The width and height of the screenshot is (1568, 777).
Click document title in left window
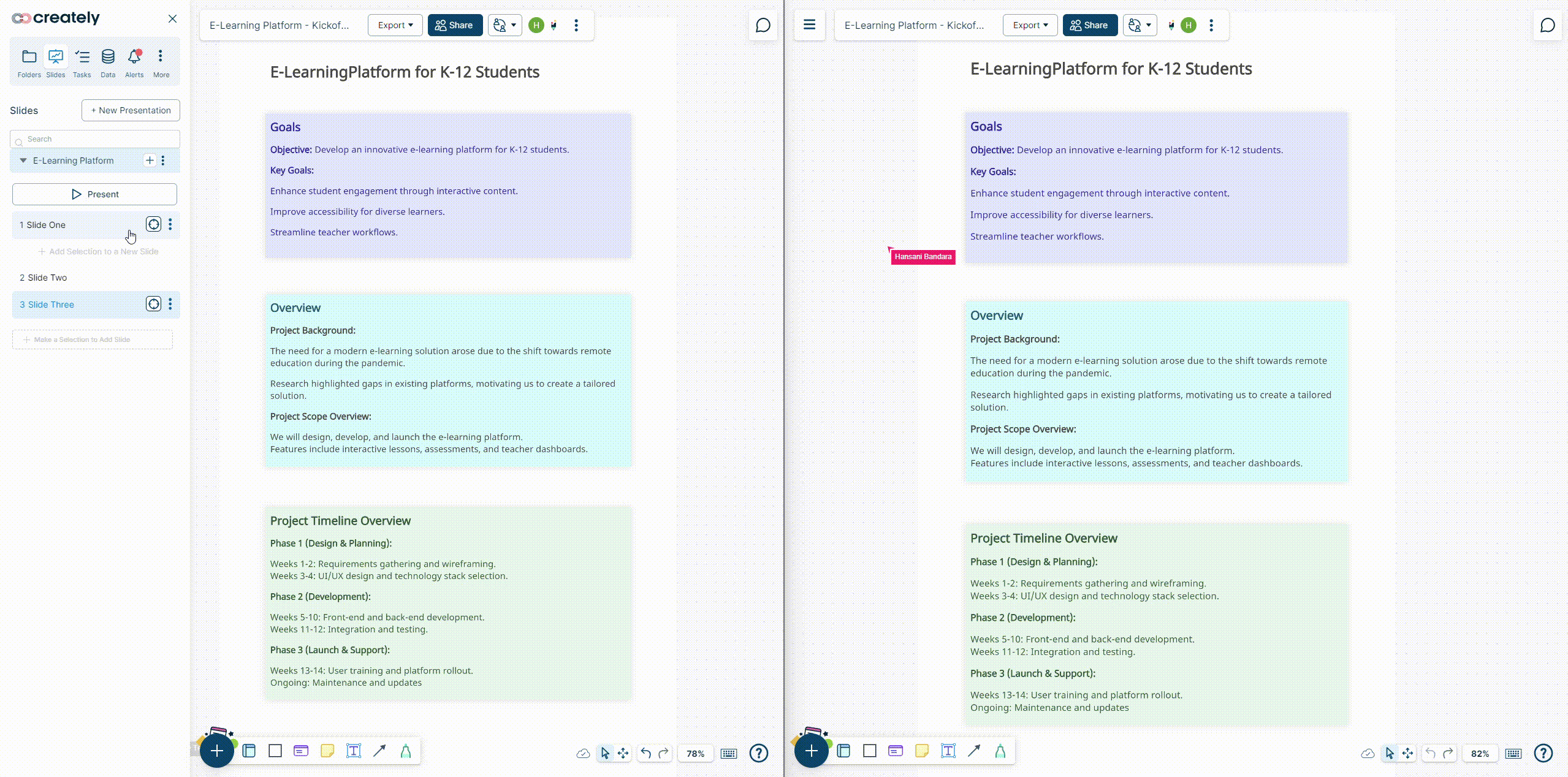pyautogui.click(x=279, y=25)
